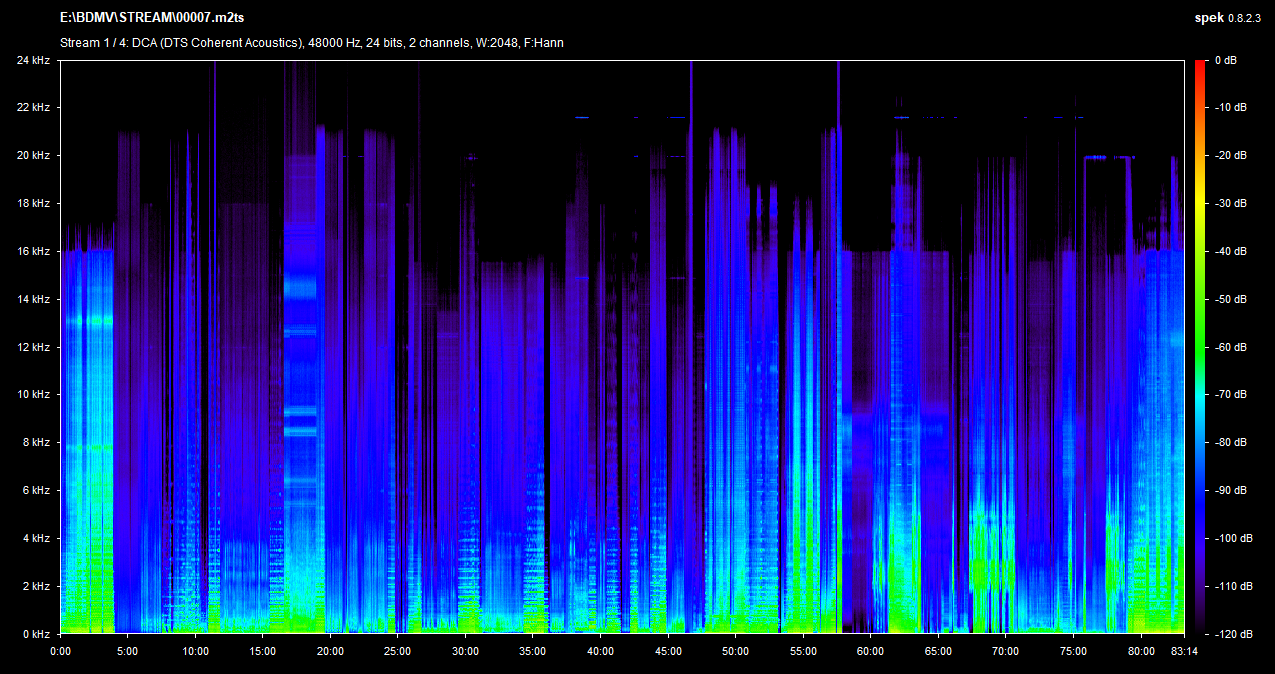The width and height of the screenshot is (1275, 674).
Task: Click the file path title 00007.m2ts
Action: click(x=151, y=18)
